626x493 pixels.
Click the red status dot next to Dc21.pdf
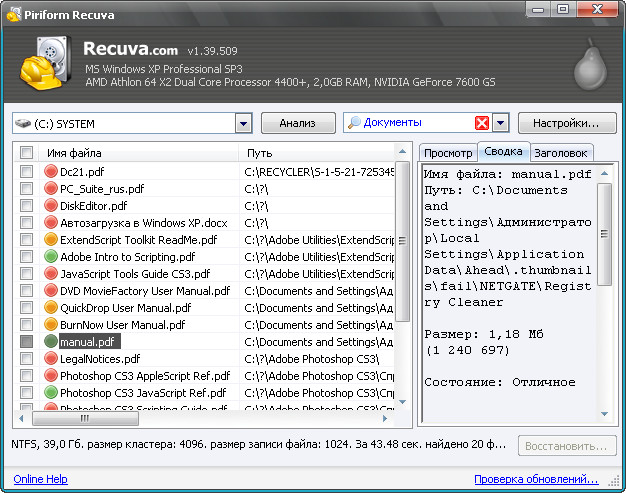tap(51, 171)
